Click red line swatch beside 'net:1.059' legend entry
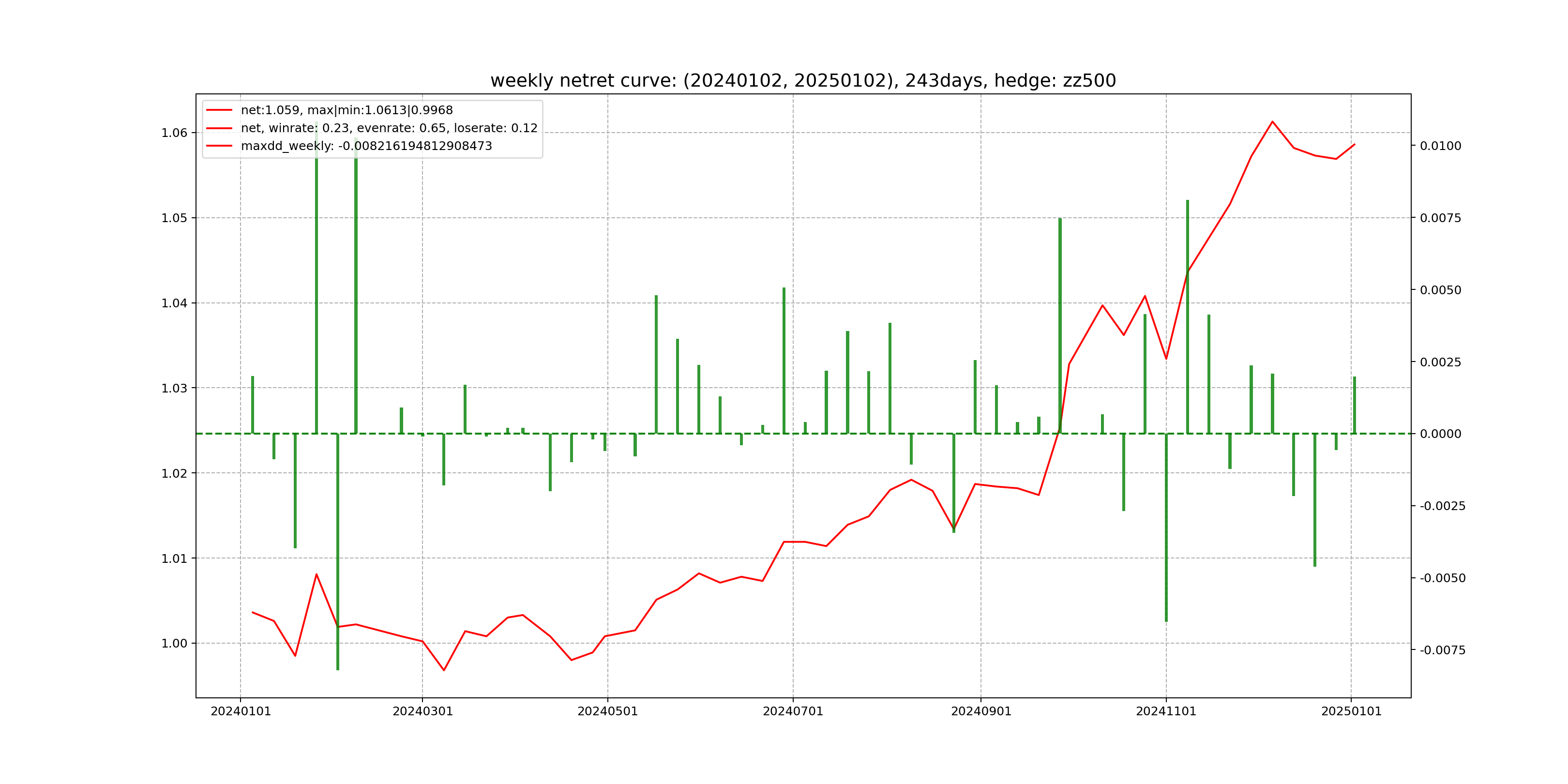The image size is (1568, 784). 219,110
